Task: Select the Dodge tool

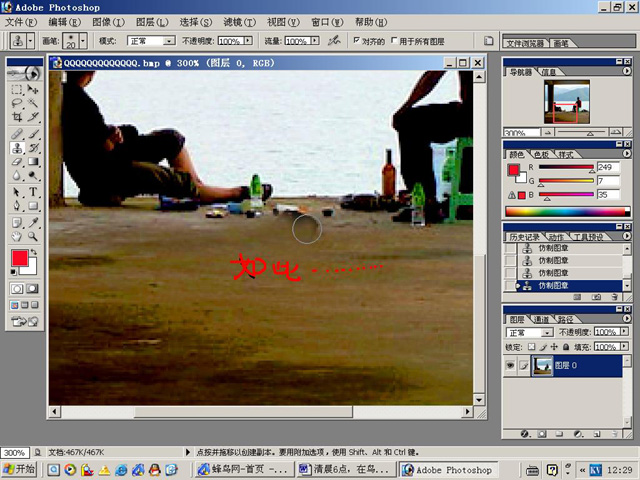Action: [x=33, y=176]
